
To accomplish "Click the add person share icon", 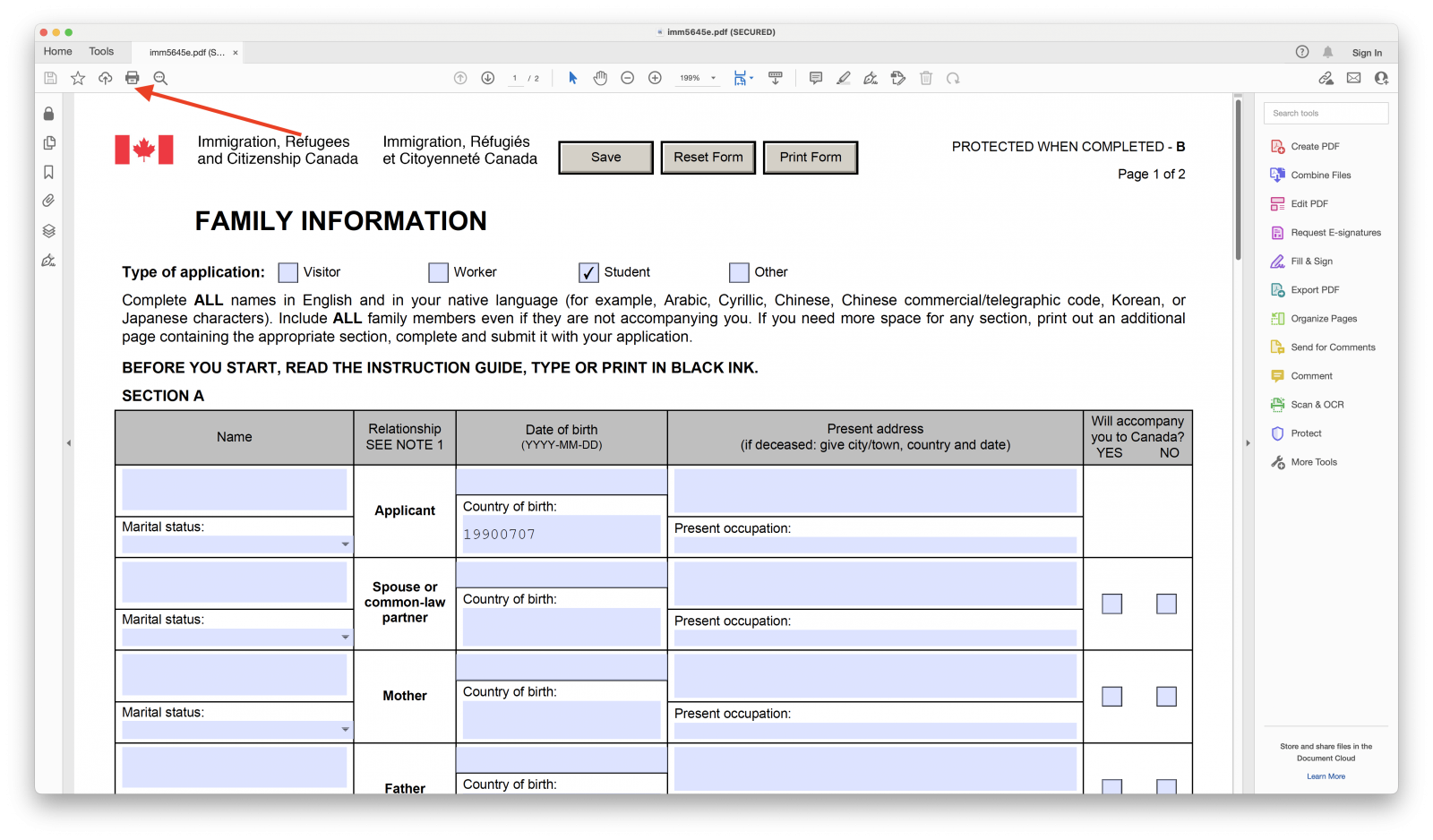I will tap(1381, 78).
